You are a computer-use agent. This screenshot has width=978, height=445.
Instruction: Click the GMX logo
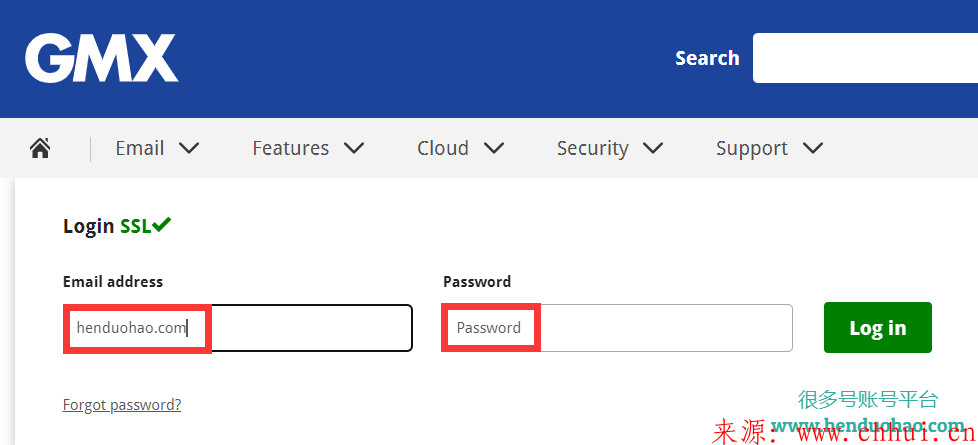102,58
